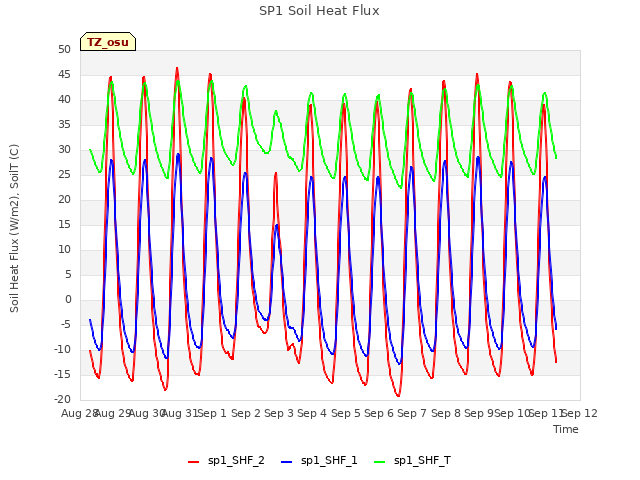
Task: Click the TZ_osu annotation label
Action: [x=108, y=42]
